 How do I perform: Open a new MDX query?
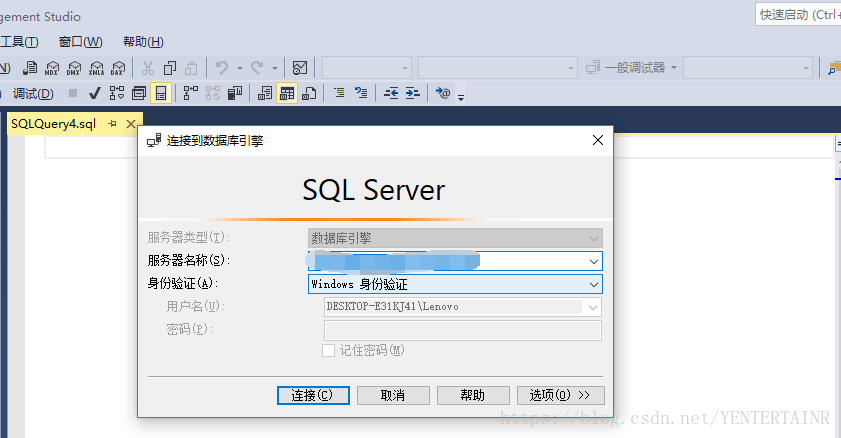tap(52, 68)
